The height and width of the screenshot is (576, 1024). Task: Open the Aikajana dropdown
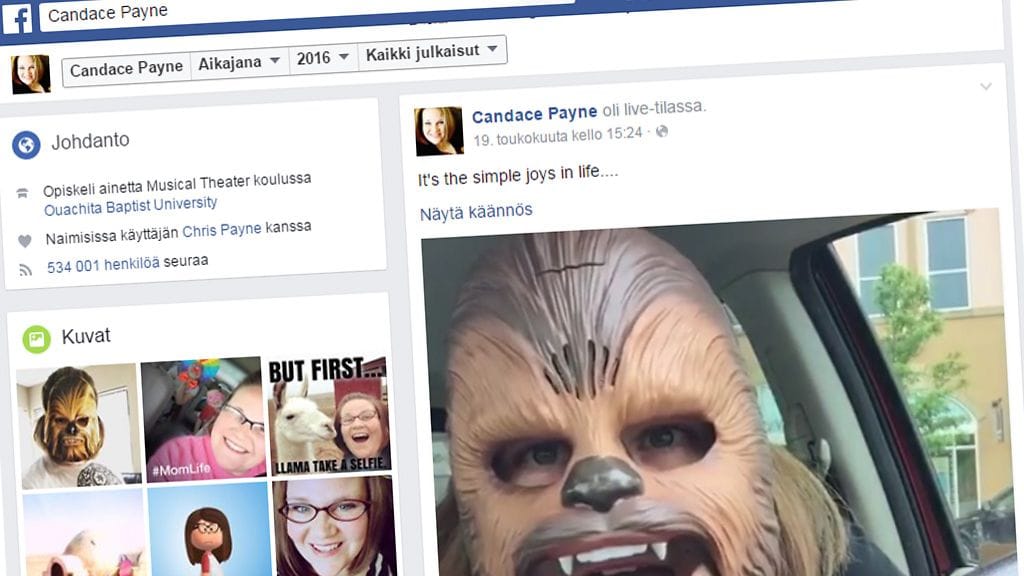point(239,62)
